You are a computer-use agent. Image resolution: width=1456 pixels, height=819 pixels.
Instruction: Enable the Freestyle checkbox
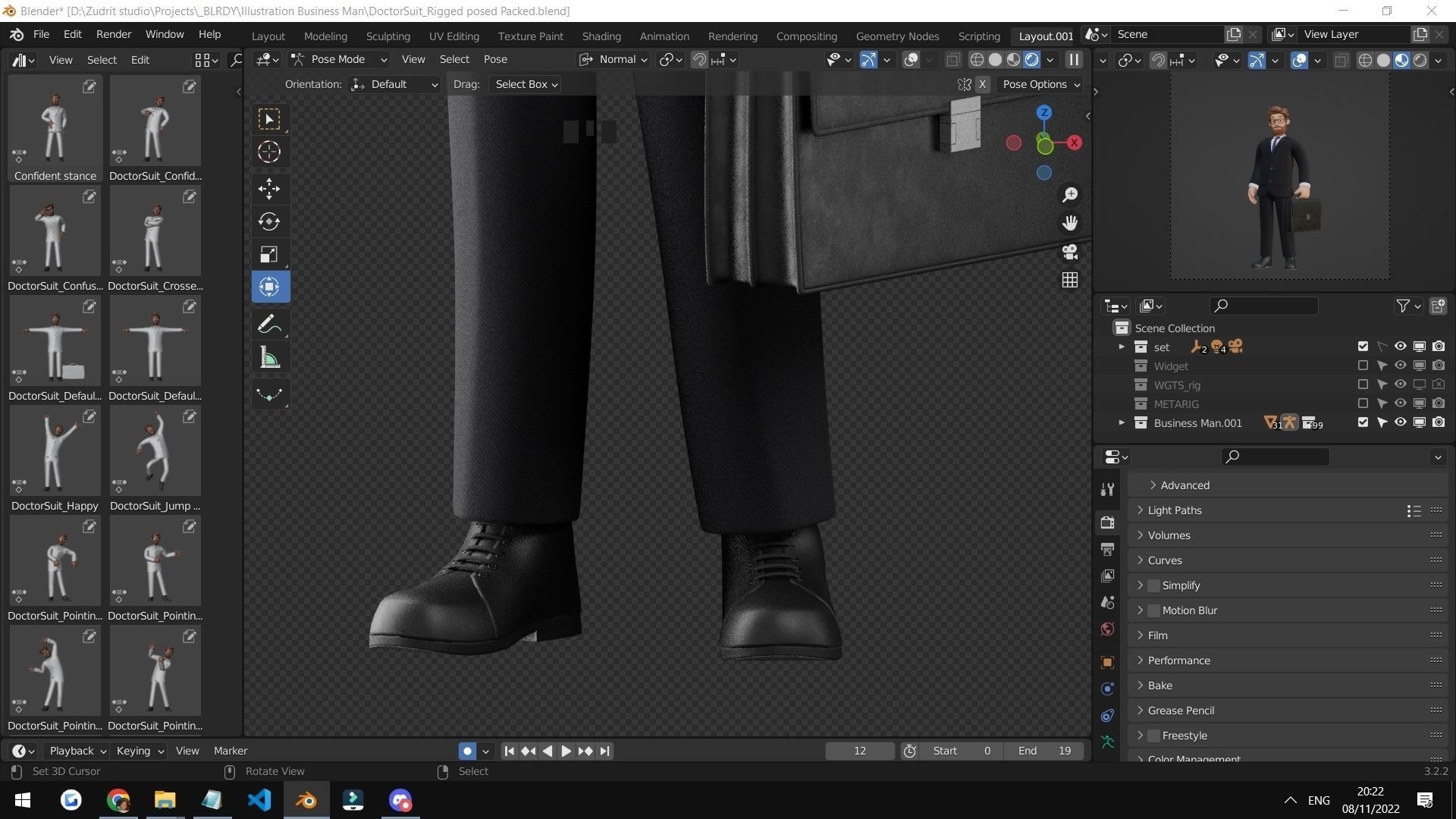[x=1153, y=736]
